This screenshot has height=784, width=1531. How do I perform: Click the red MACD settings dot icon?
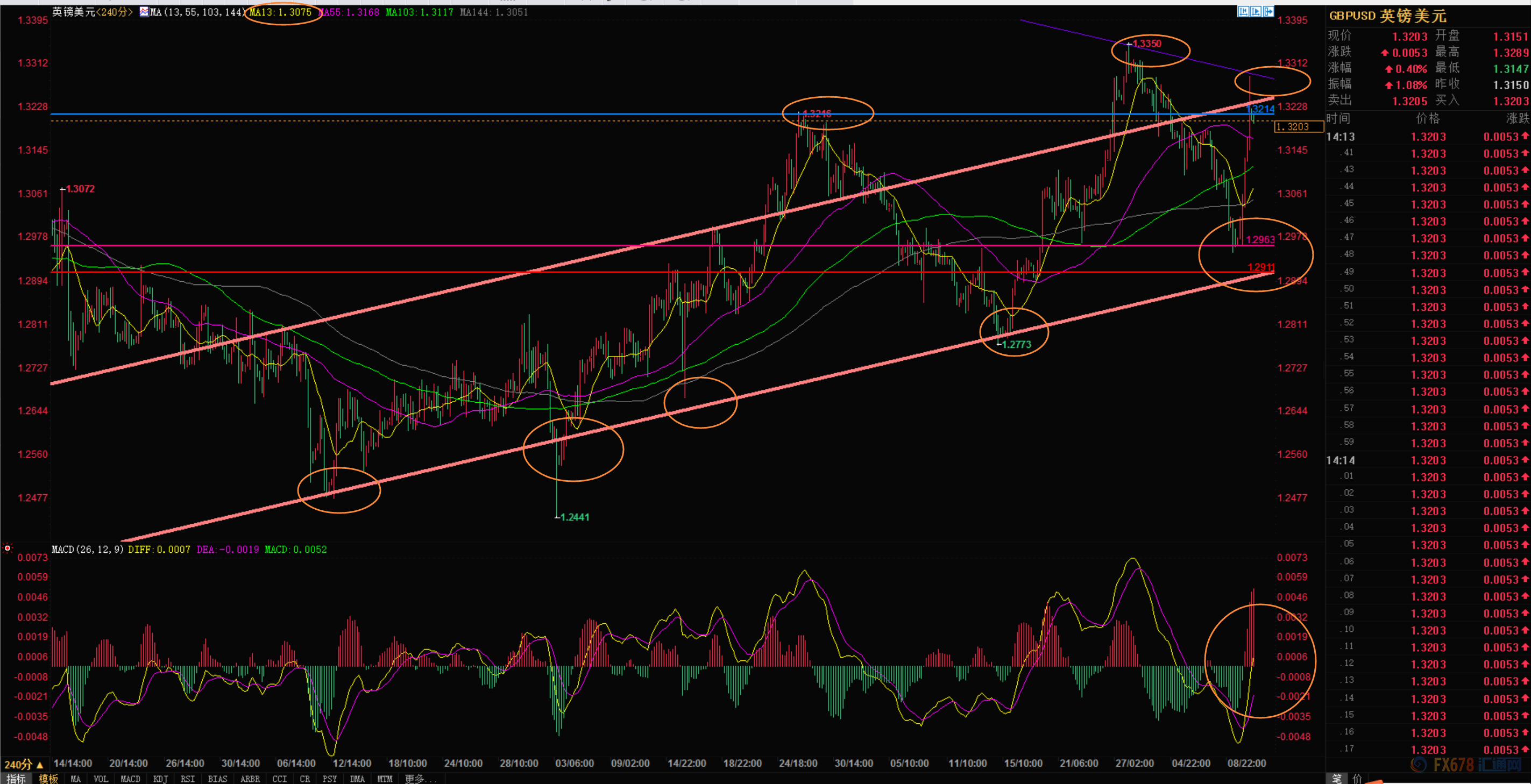(x=7, y=548)
